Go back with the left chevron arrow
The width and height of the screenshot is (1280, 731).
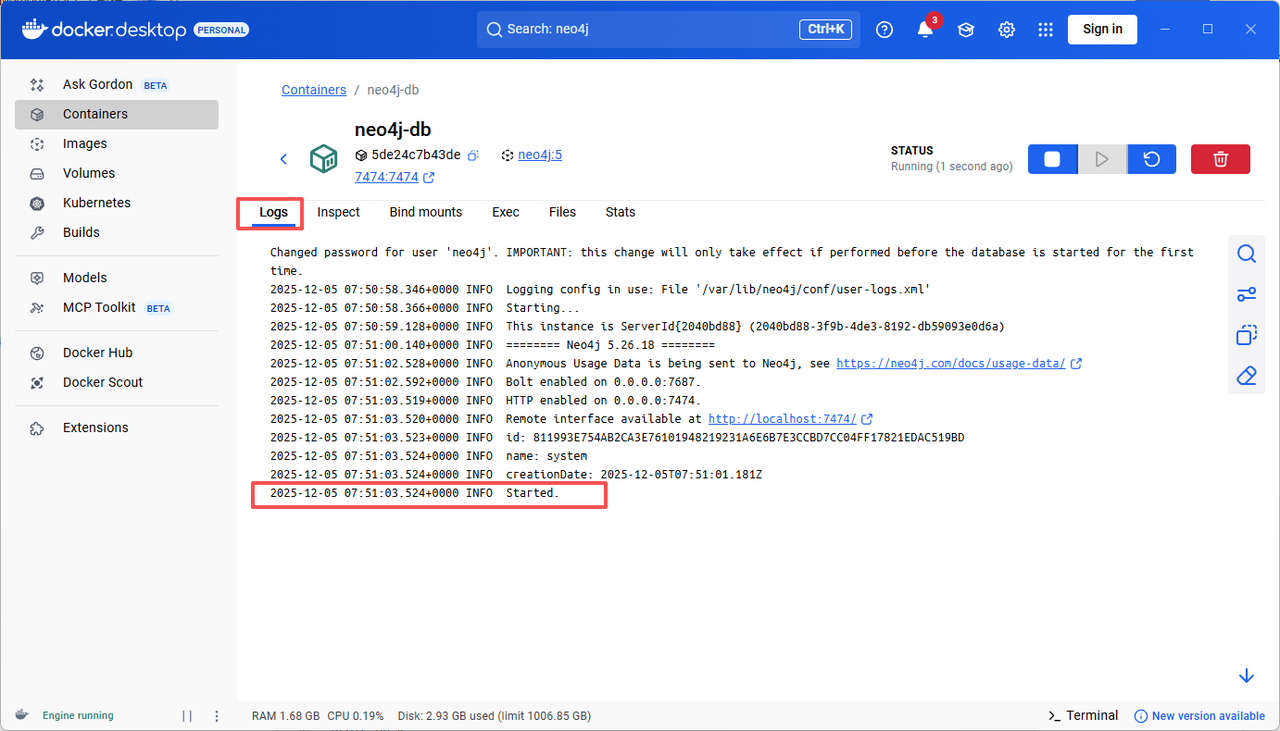283,159
